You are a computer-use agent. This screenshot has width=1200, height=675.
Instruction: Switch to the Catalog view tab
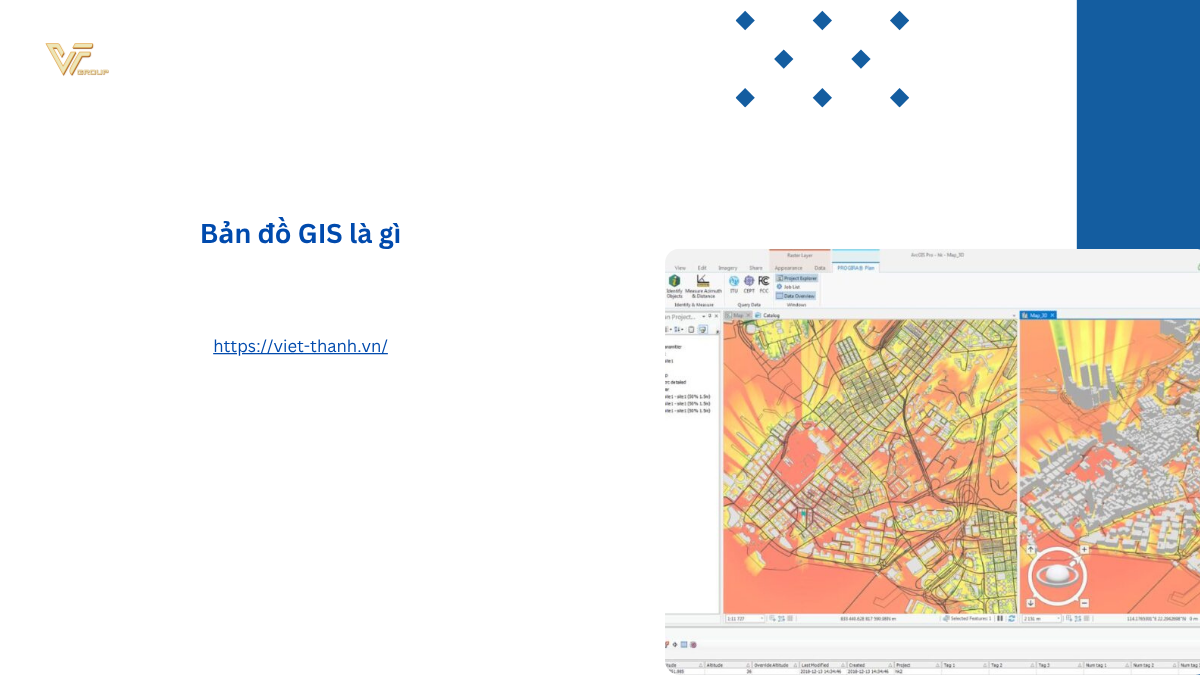768,316
